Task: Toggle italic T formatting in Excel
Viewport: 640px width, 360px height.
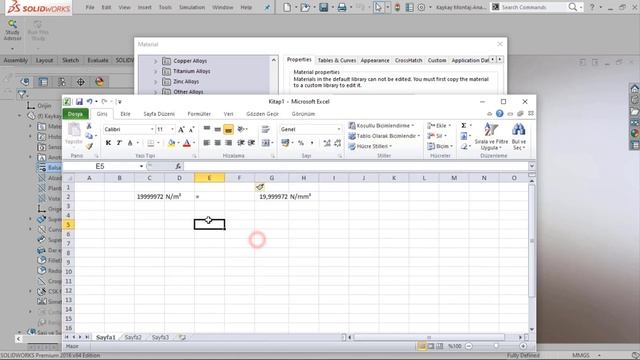Action: (x=119, y=143)
